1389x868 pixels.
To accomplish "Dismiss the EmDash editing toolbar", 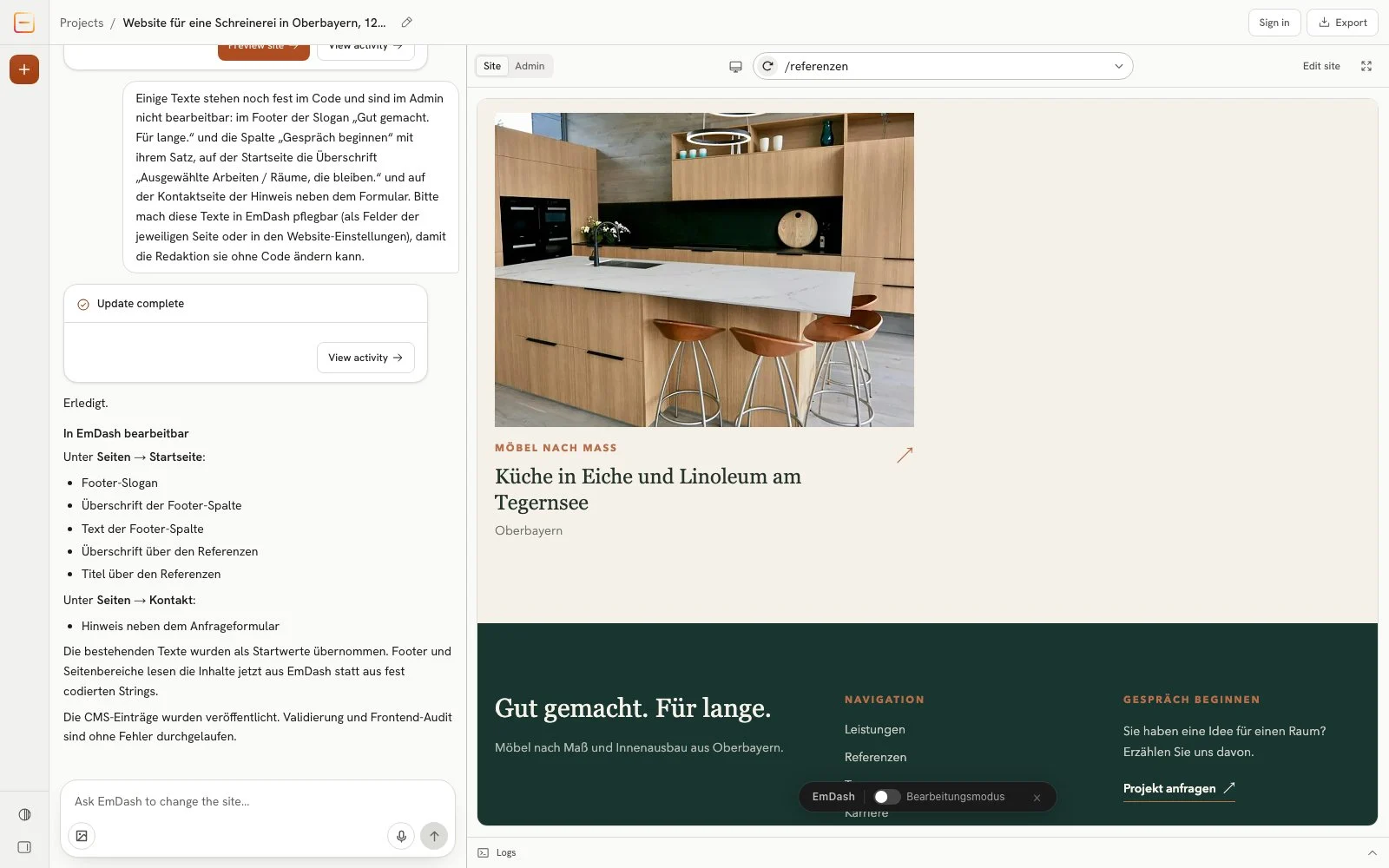I will click(1037, 797).
